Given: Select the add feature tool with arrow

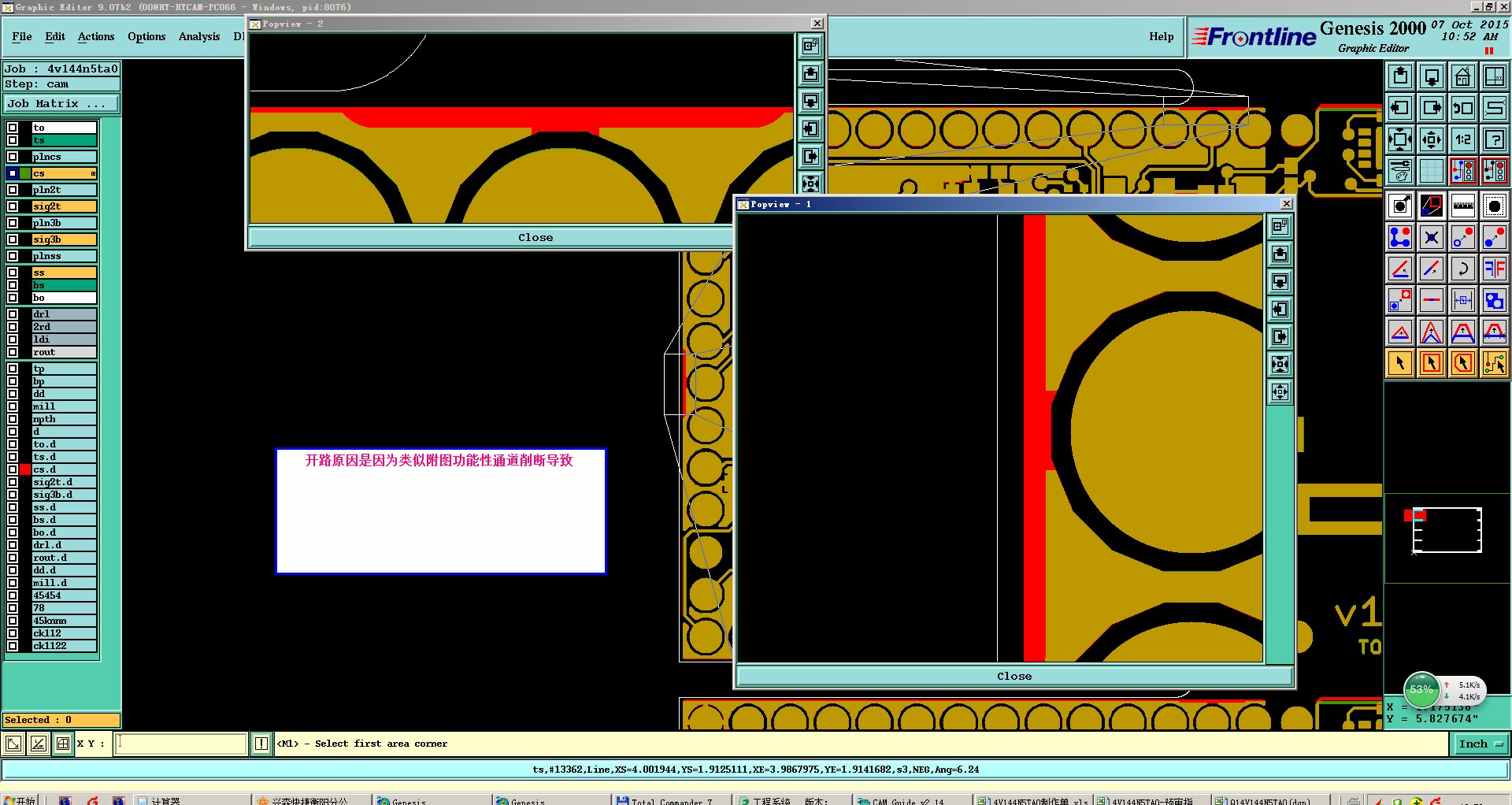Looking at the screenshot, I should pyautogui.click(x=1400, y=206).
